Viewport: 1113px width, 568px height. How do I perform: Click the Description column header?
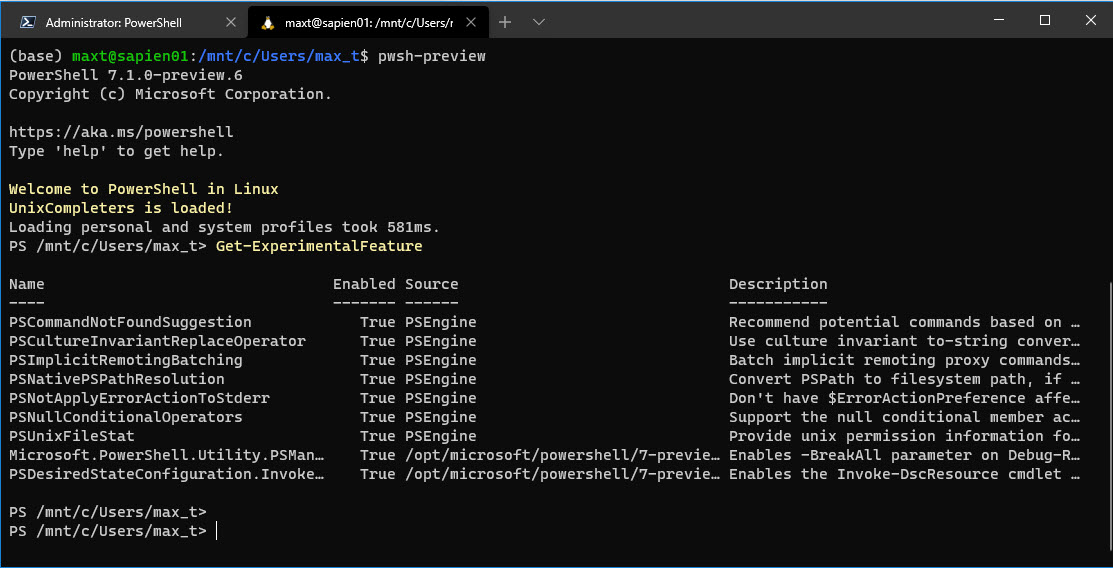point(778,284)
